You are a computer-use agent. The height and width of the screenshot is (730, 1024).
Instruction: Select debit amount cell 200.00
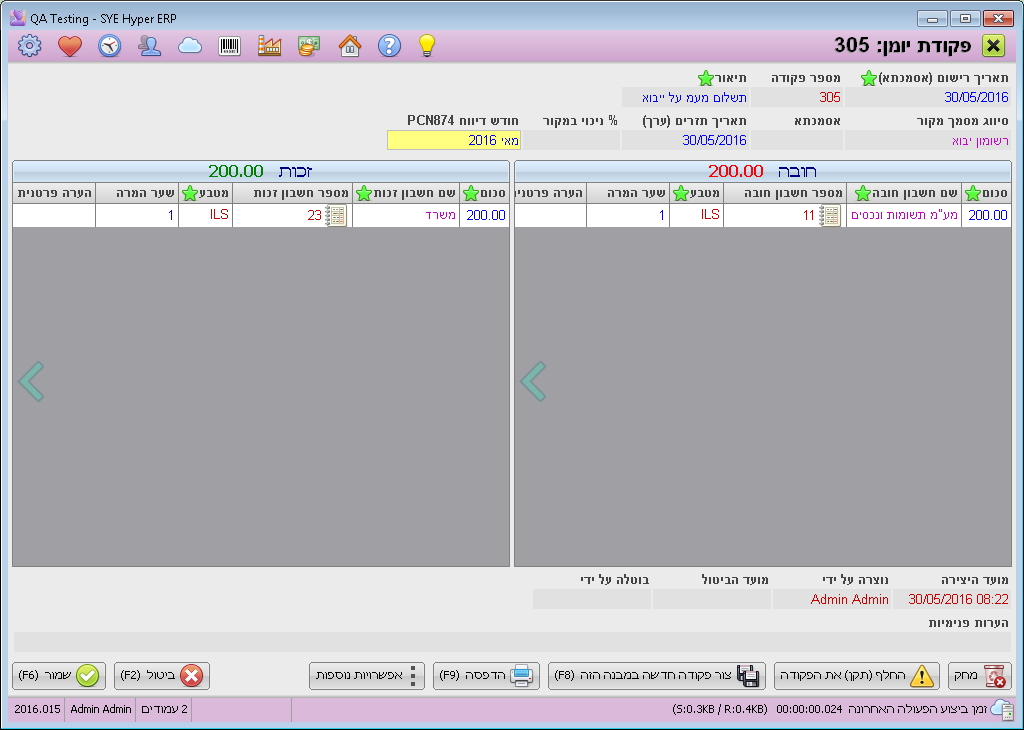[987, 215]
